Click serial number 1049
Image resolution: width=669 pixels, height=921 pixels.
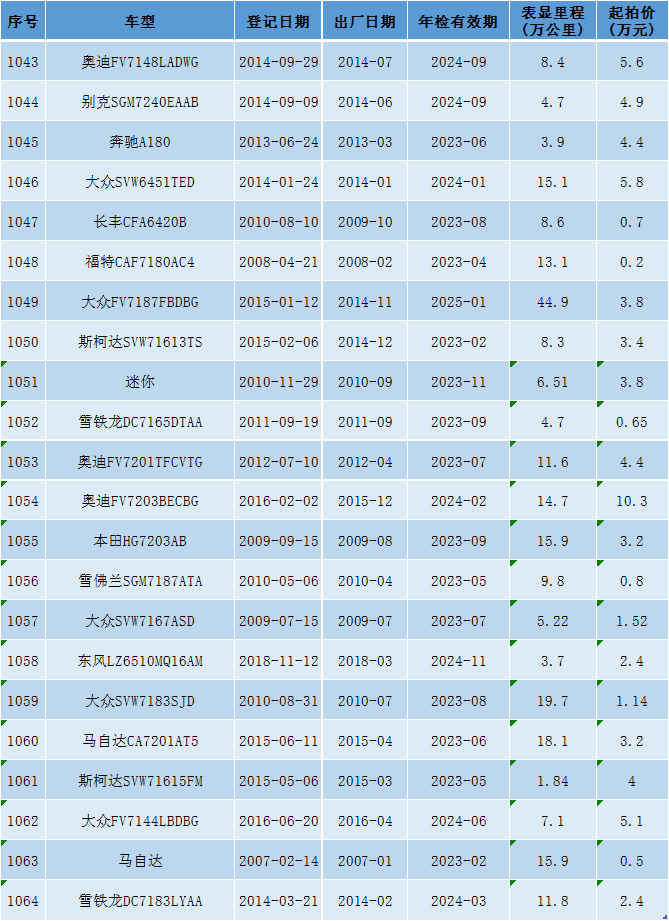point(23,301)
